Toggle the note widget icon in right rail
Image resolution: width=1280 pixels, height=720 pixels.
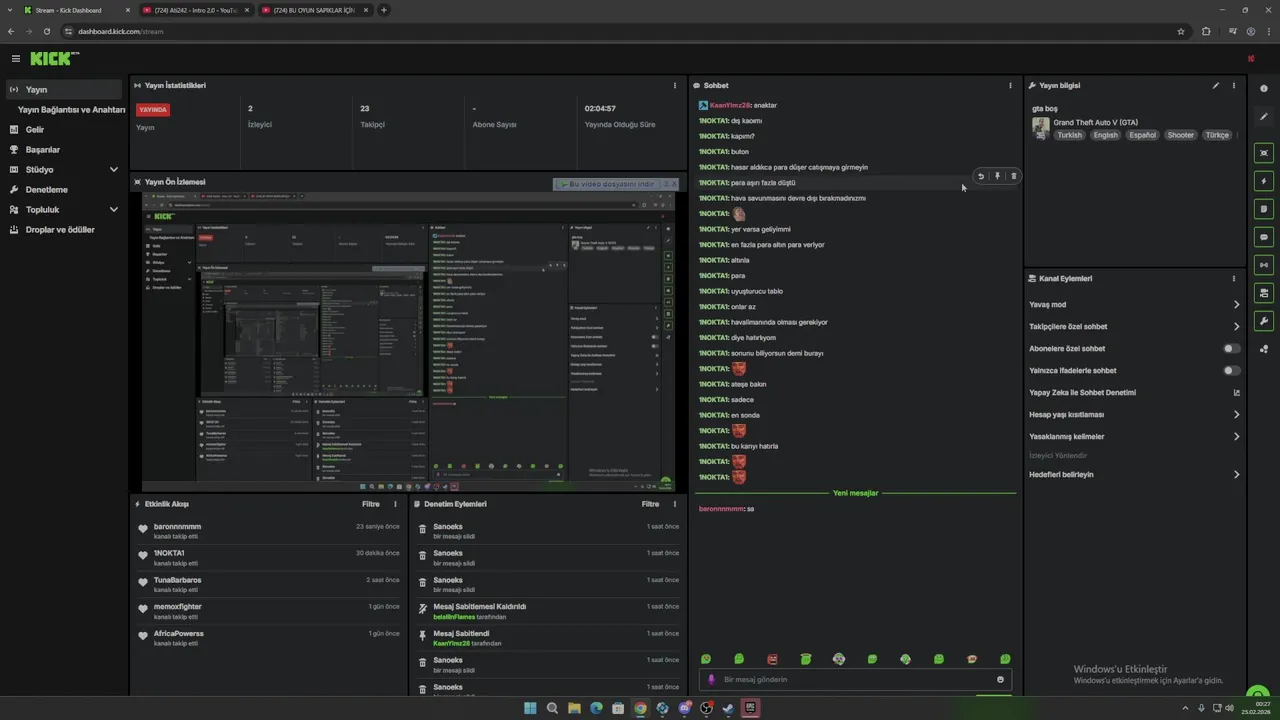coord(1264,209)
